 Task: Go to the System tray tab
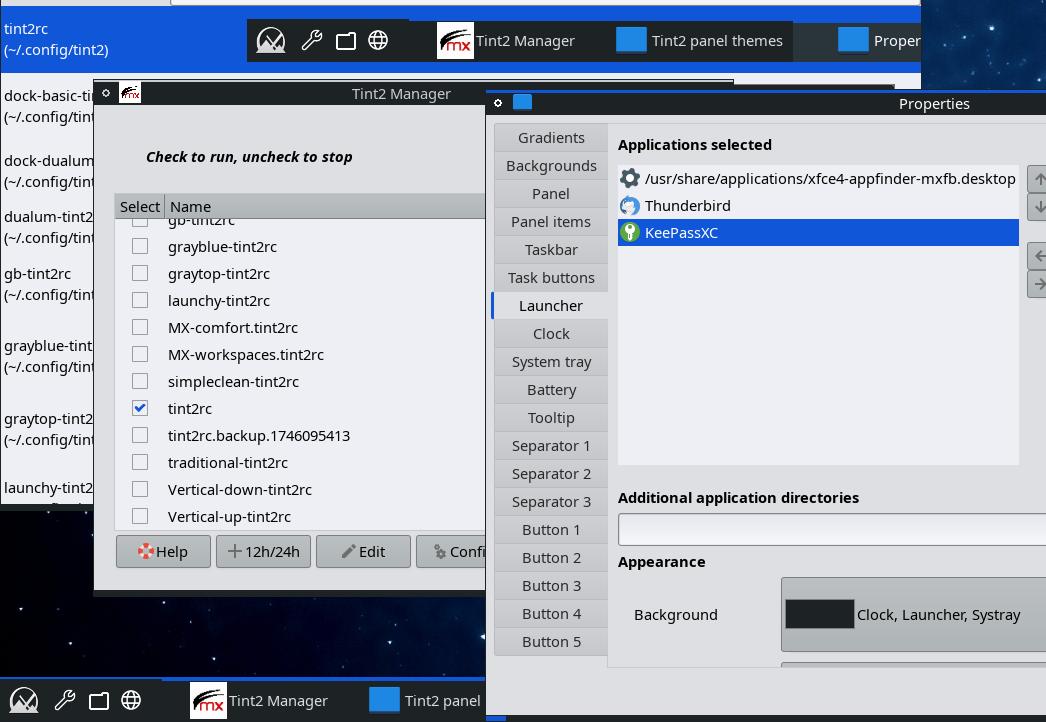click(551, 362)
